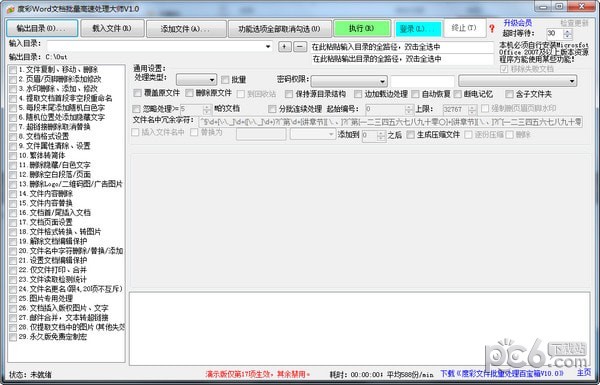Enable 删除原文件 checkbox
Image resolution: width=600 pixels, height=385 pixels.
point(189,93)
